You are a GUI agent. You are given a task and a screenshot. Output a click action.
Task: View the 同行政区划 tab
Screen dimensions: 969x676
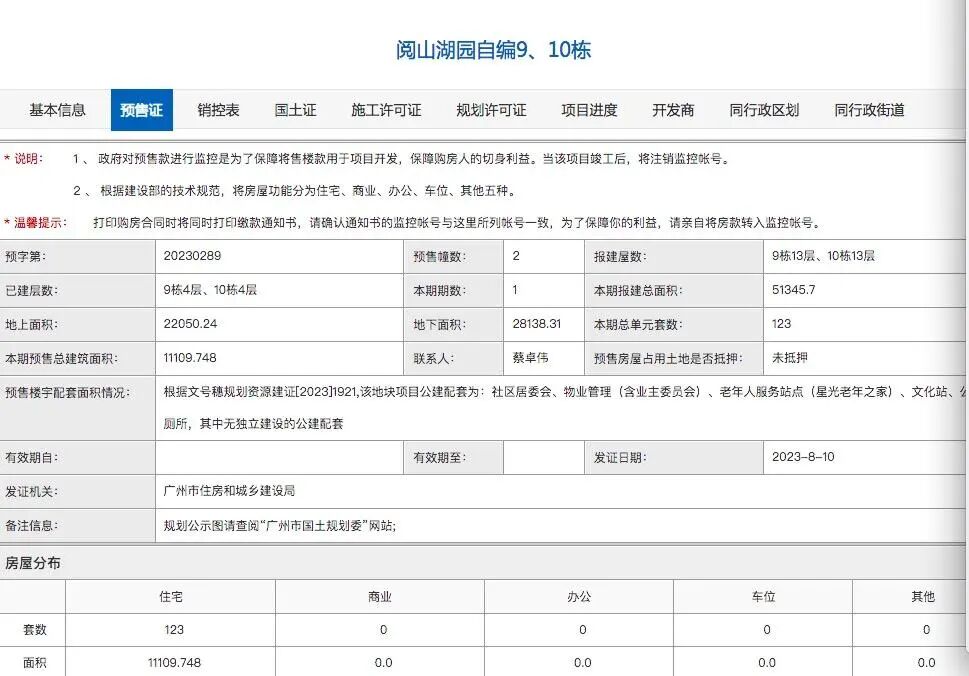coord(763,110)
